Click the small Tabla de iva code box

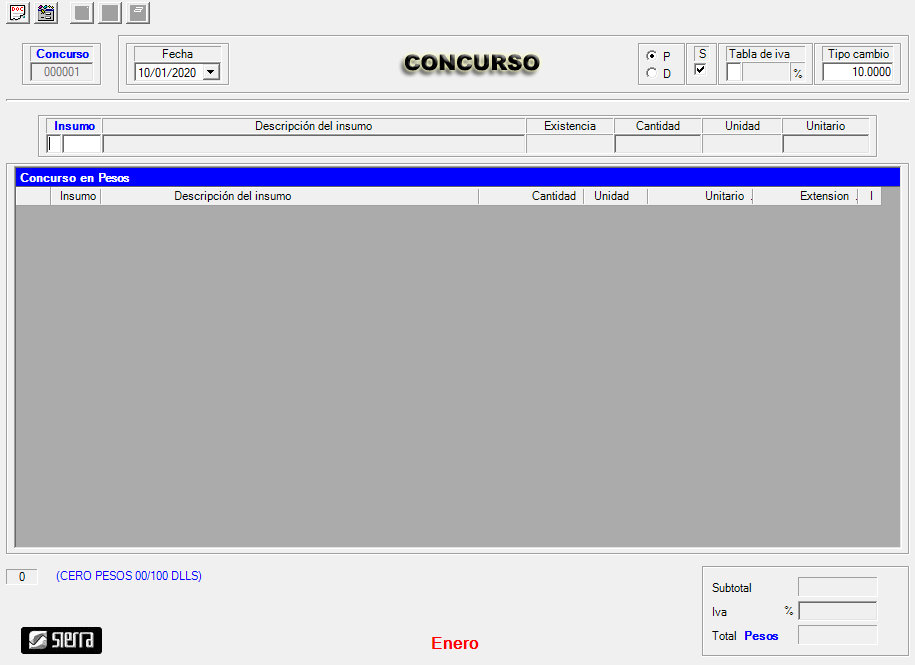click(733, 72)
